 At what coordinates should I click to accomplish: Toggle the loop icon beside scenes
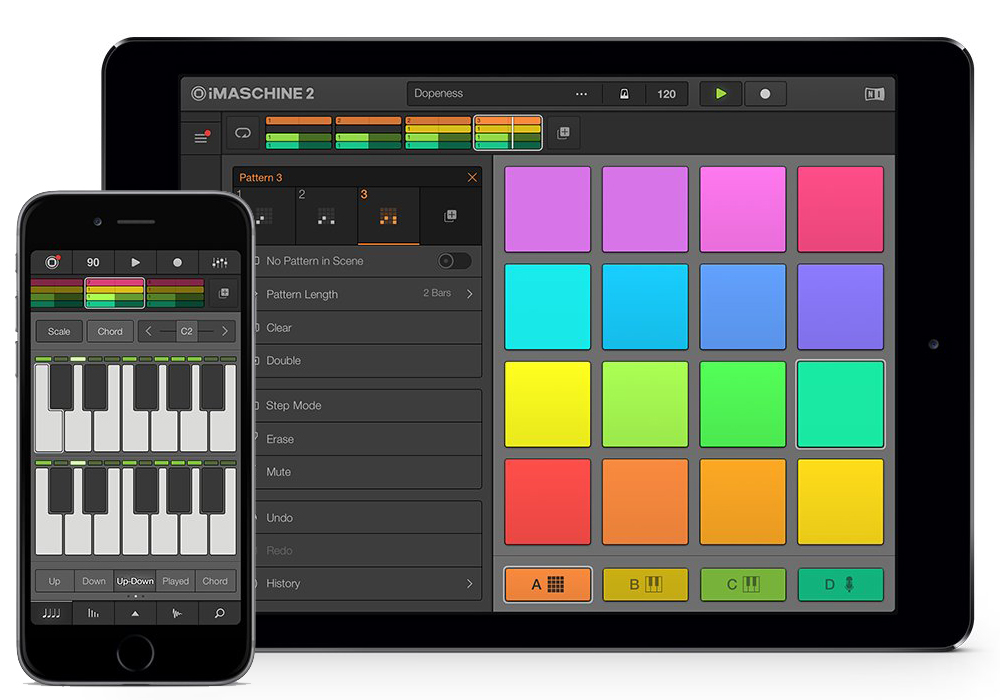[242, 133]
